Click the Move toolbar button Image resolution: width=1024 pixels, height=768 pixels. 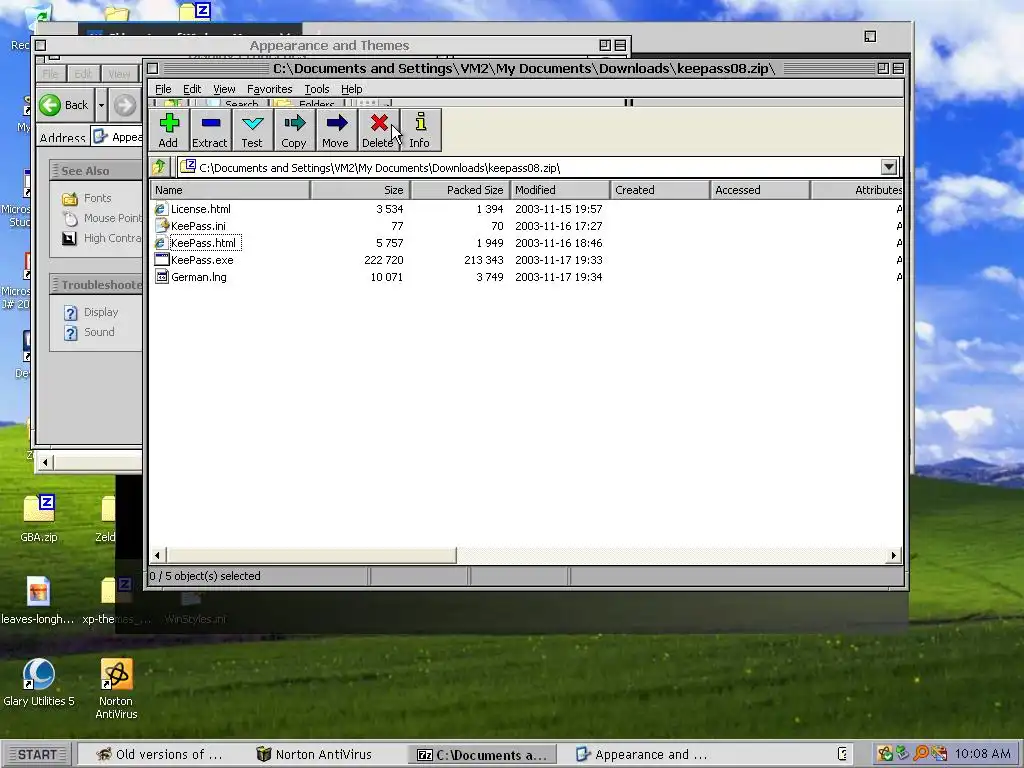point(336,130)
